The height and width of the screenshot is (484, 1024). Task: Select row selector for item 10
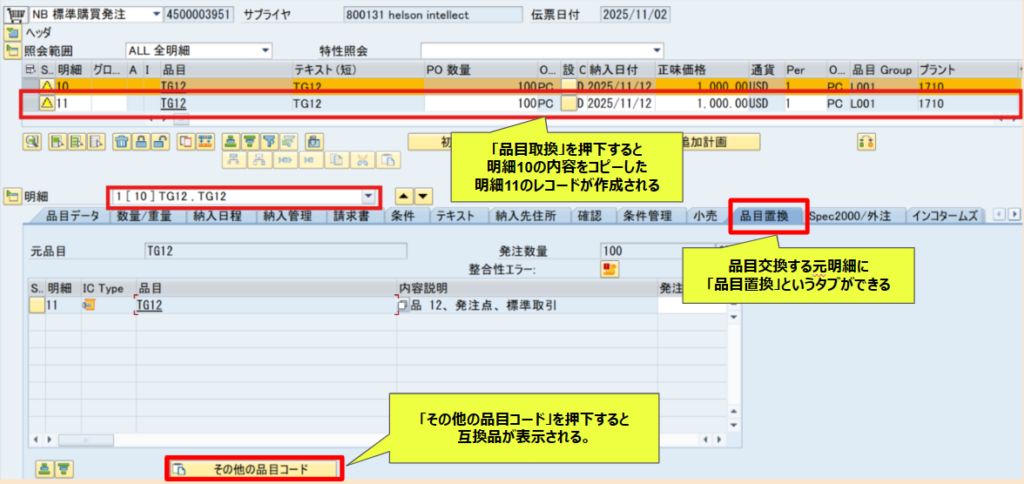30,85
